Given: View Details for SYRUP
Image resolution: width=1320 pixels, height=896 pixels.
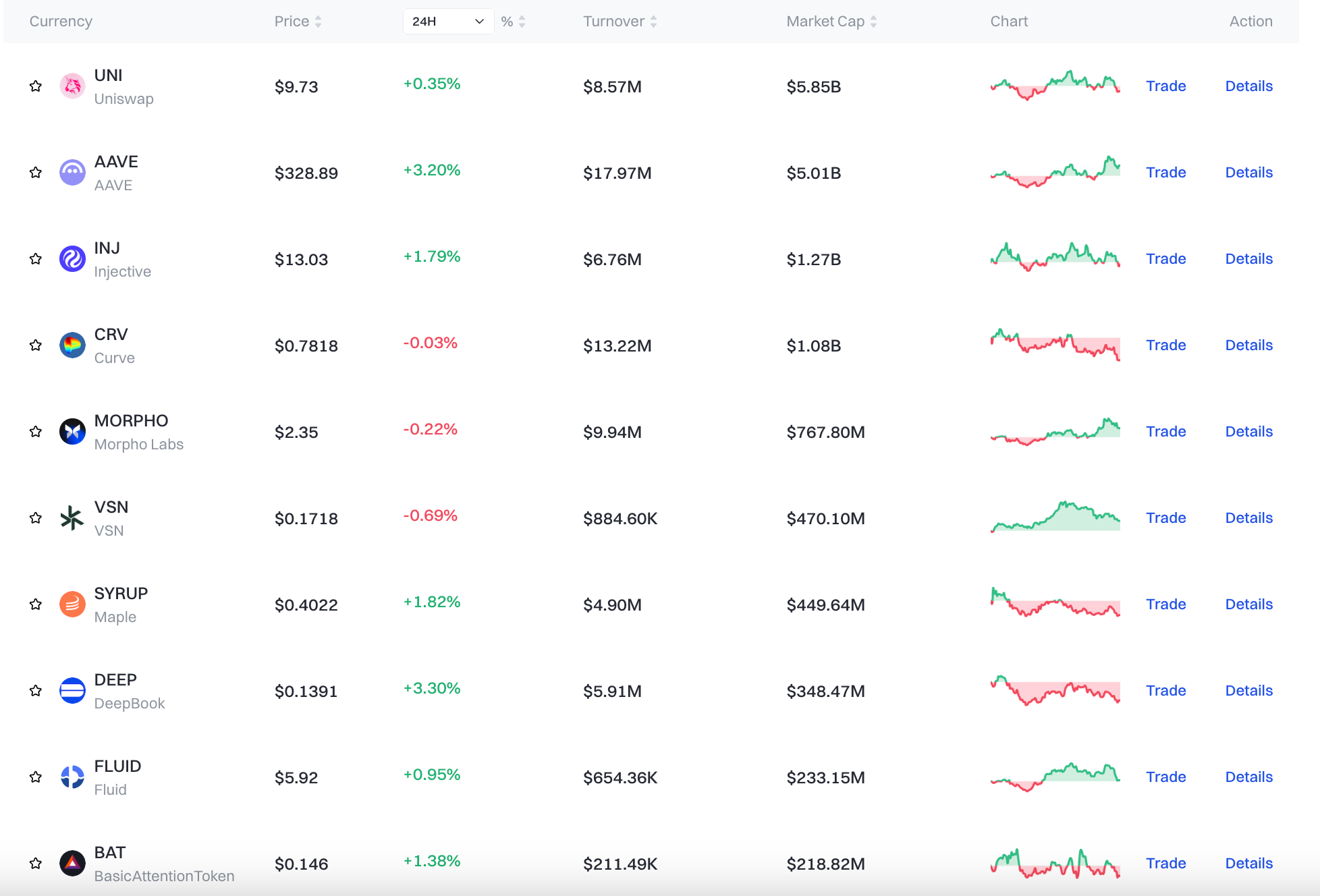Looking at the screenshot, I should tap(1249, 605).
